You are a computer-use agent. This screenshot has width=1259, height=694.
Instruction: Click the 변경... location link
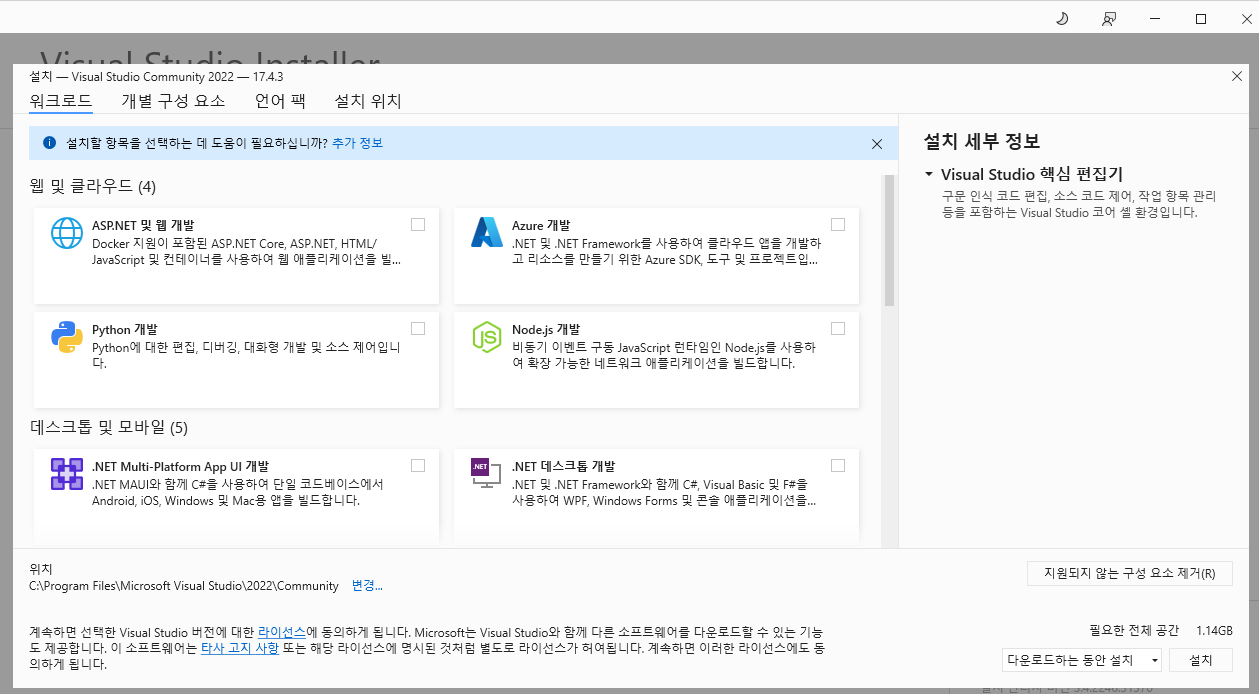367,585
